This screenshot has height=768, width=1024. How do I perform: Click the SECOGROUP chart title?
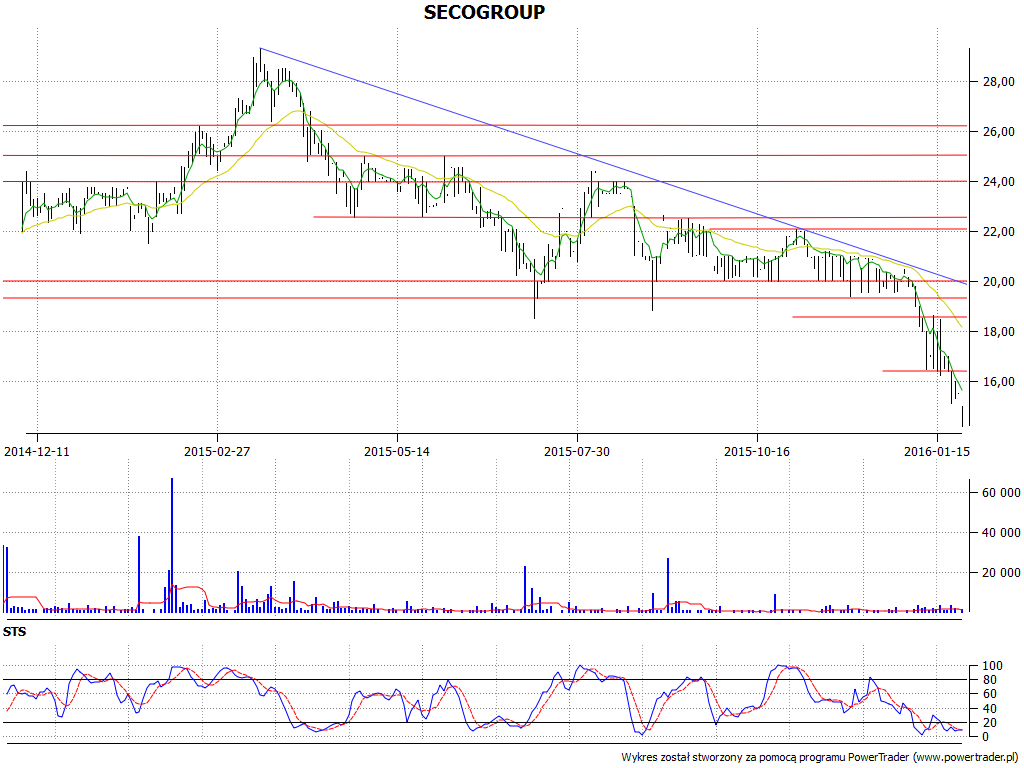[x=484, y=12]
